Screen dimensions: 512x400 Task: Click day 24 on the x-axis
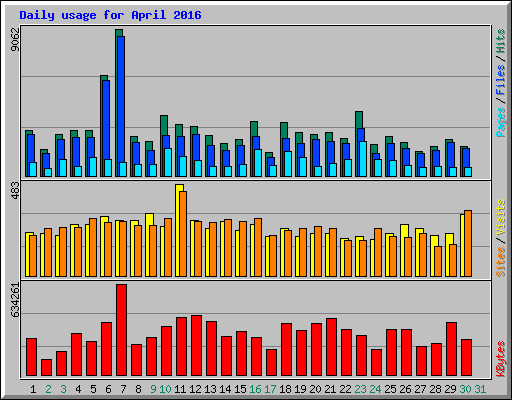click(375, 389)
